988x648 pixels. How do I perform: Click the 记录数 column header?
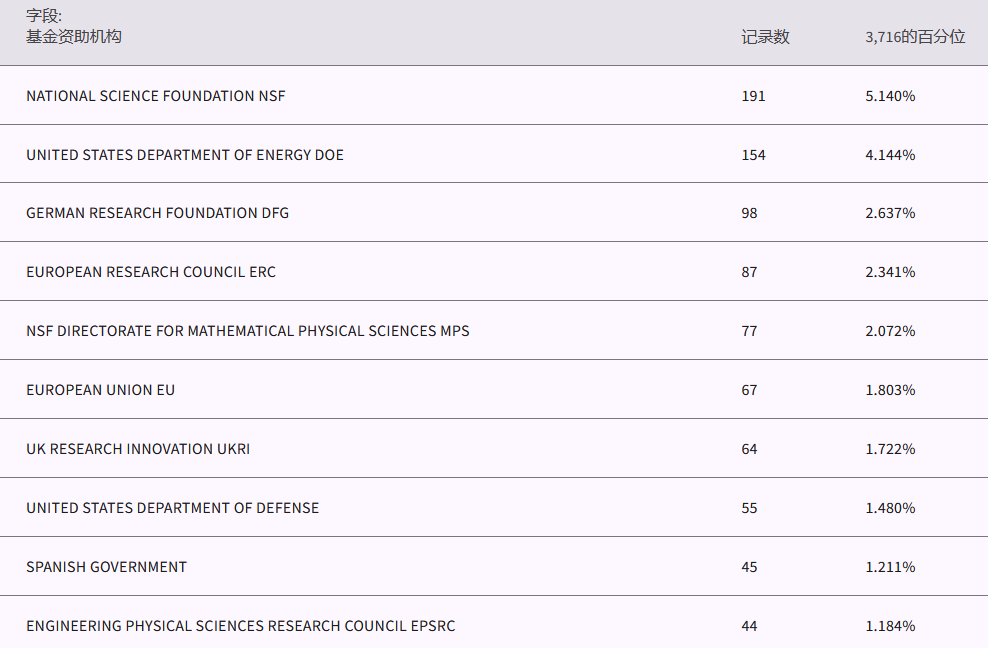pyautogui.click(x=765, y=37)
